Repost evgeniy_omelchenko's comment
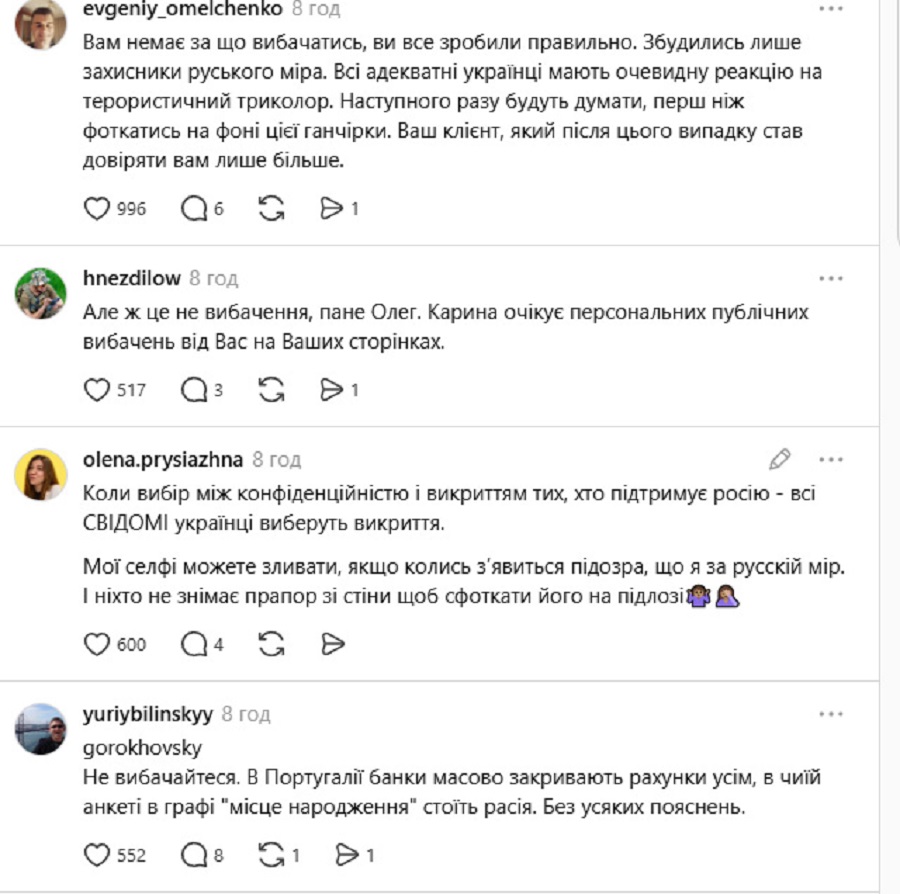 pos(271,208)
